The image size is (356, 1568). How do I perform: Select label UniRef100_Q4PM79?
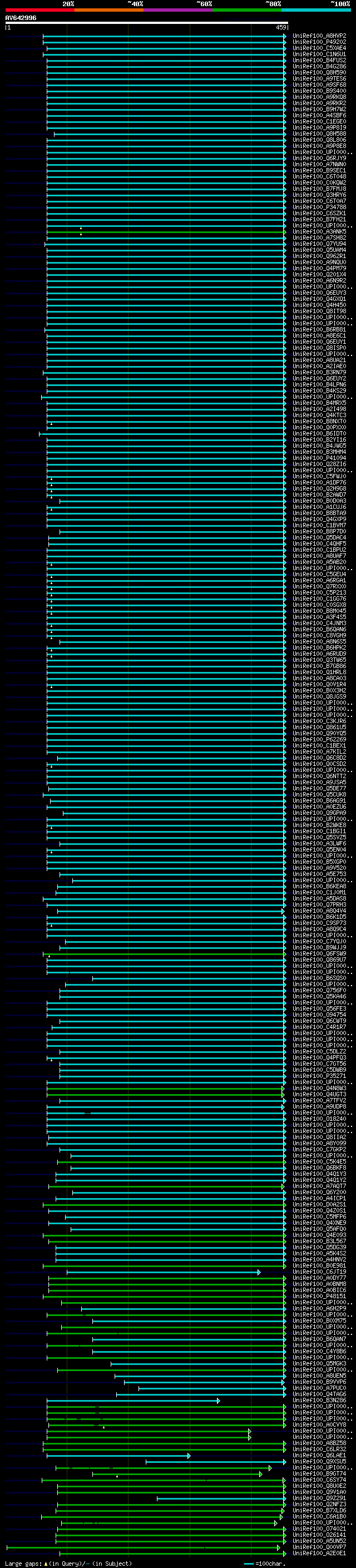[319, 269]
